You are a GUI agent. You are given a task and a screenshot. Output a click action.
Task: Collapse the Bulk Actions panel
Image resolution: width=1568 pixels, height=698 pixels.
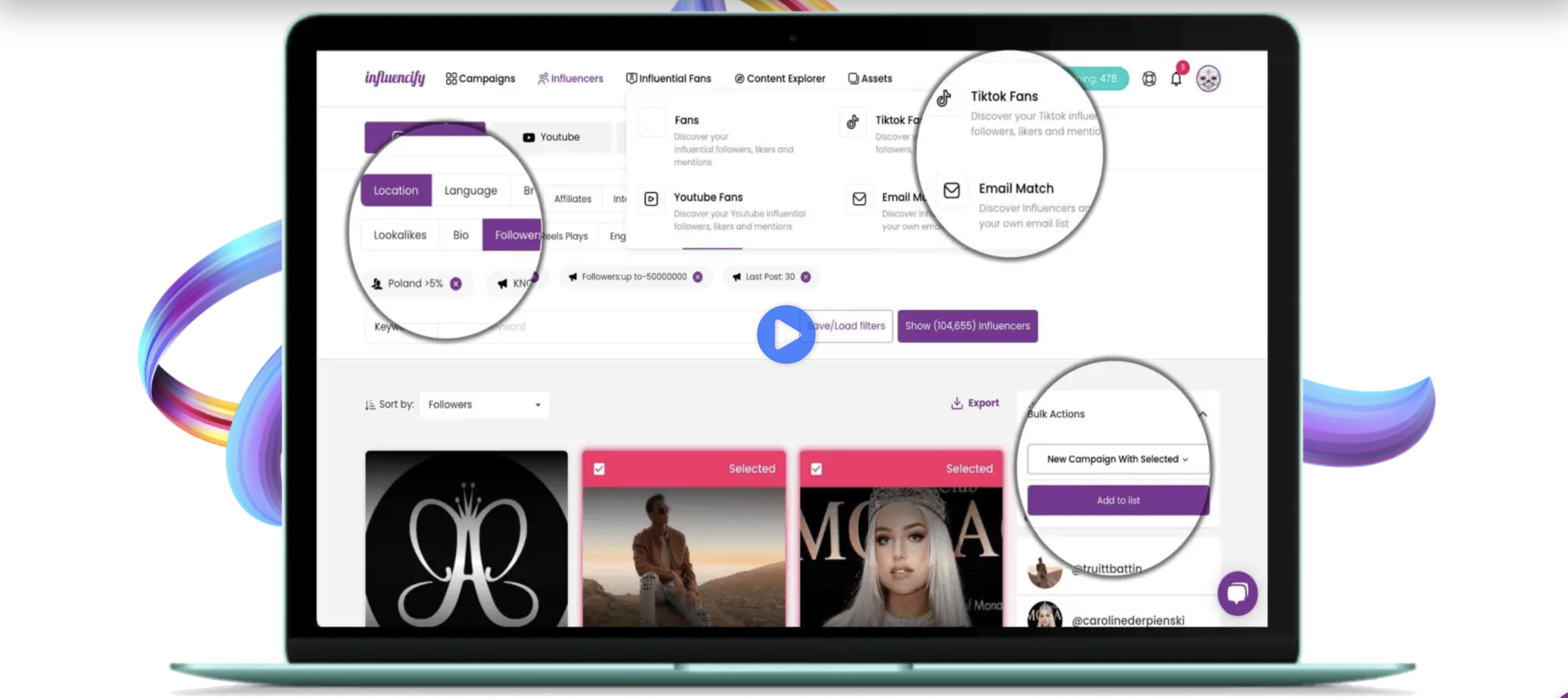tap(1203, 415)
